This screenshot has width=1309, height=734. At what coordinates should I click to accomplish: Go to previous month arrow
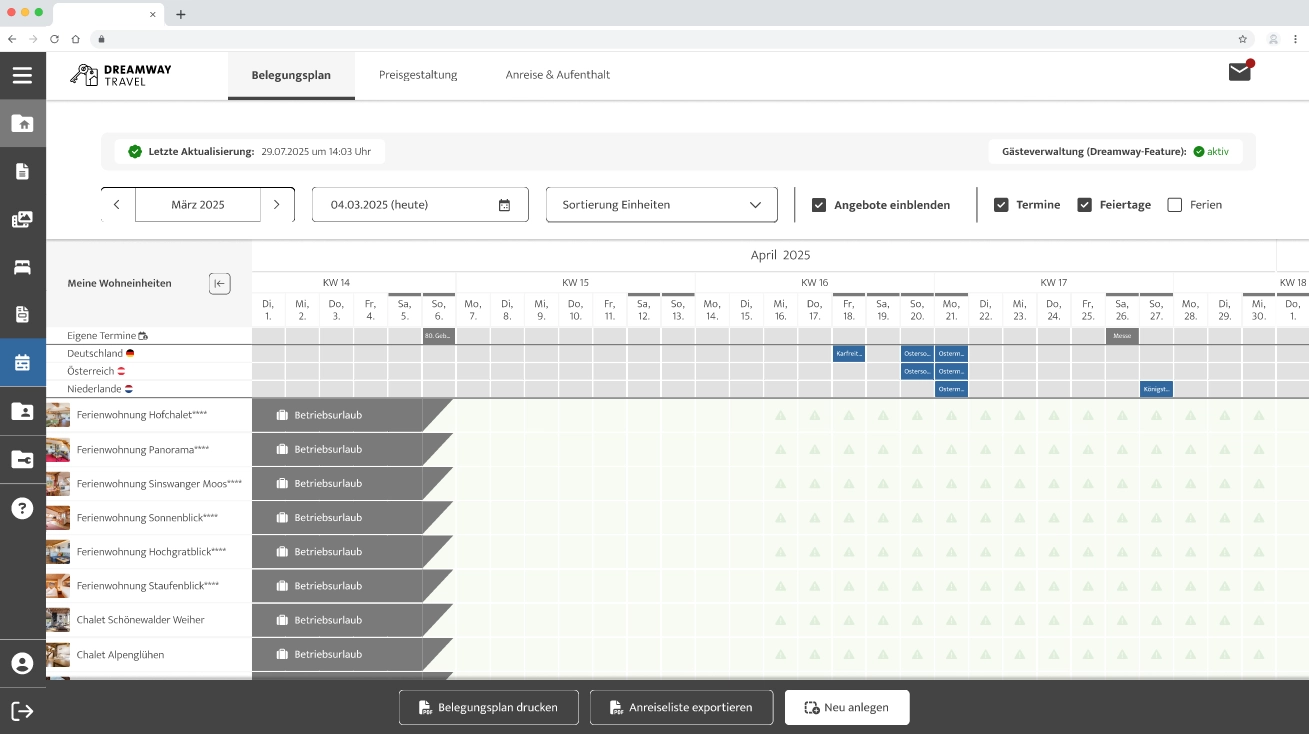point(117,205)
